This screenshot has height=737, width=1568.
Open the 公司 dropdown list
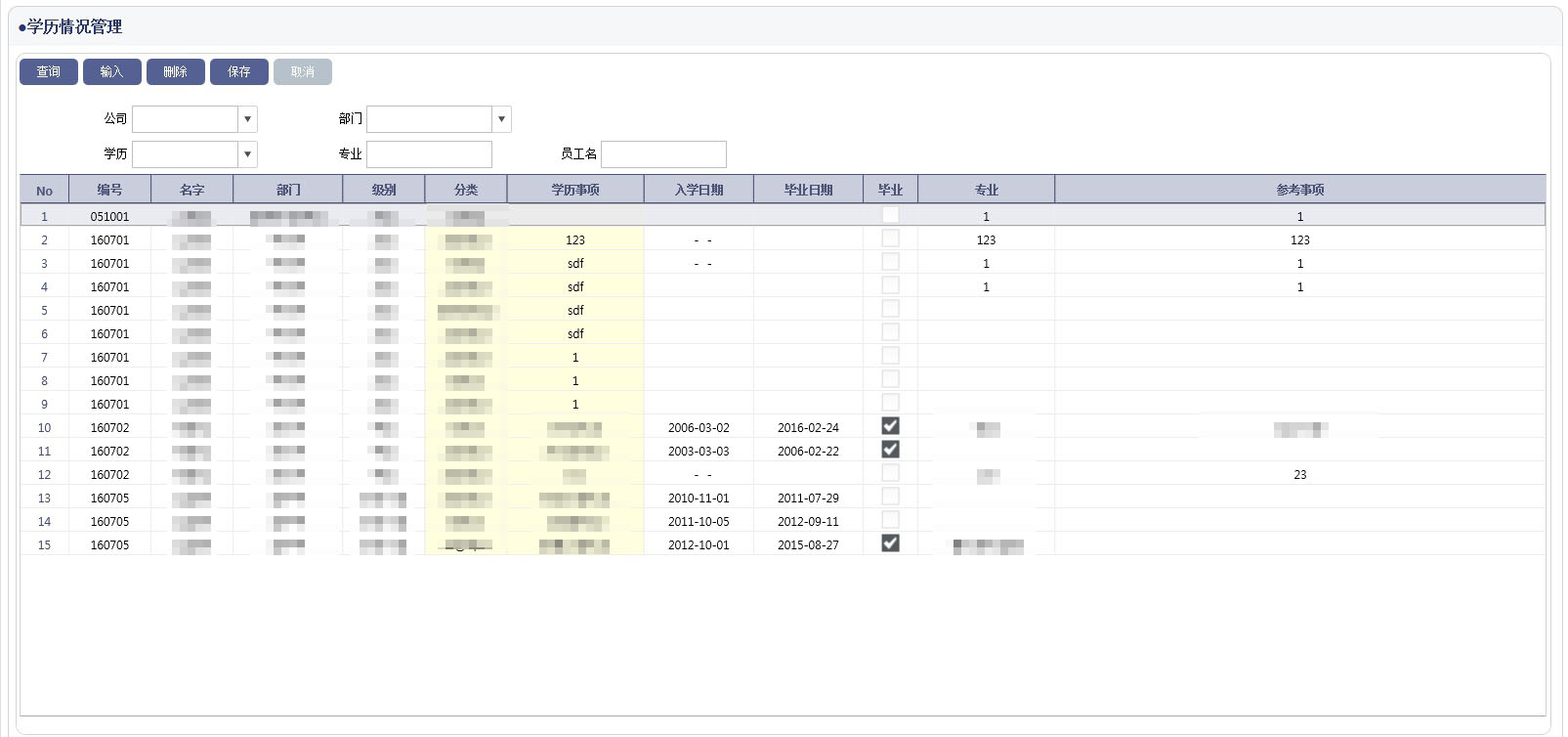pos(247,119)
